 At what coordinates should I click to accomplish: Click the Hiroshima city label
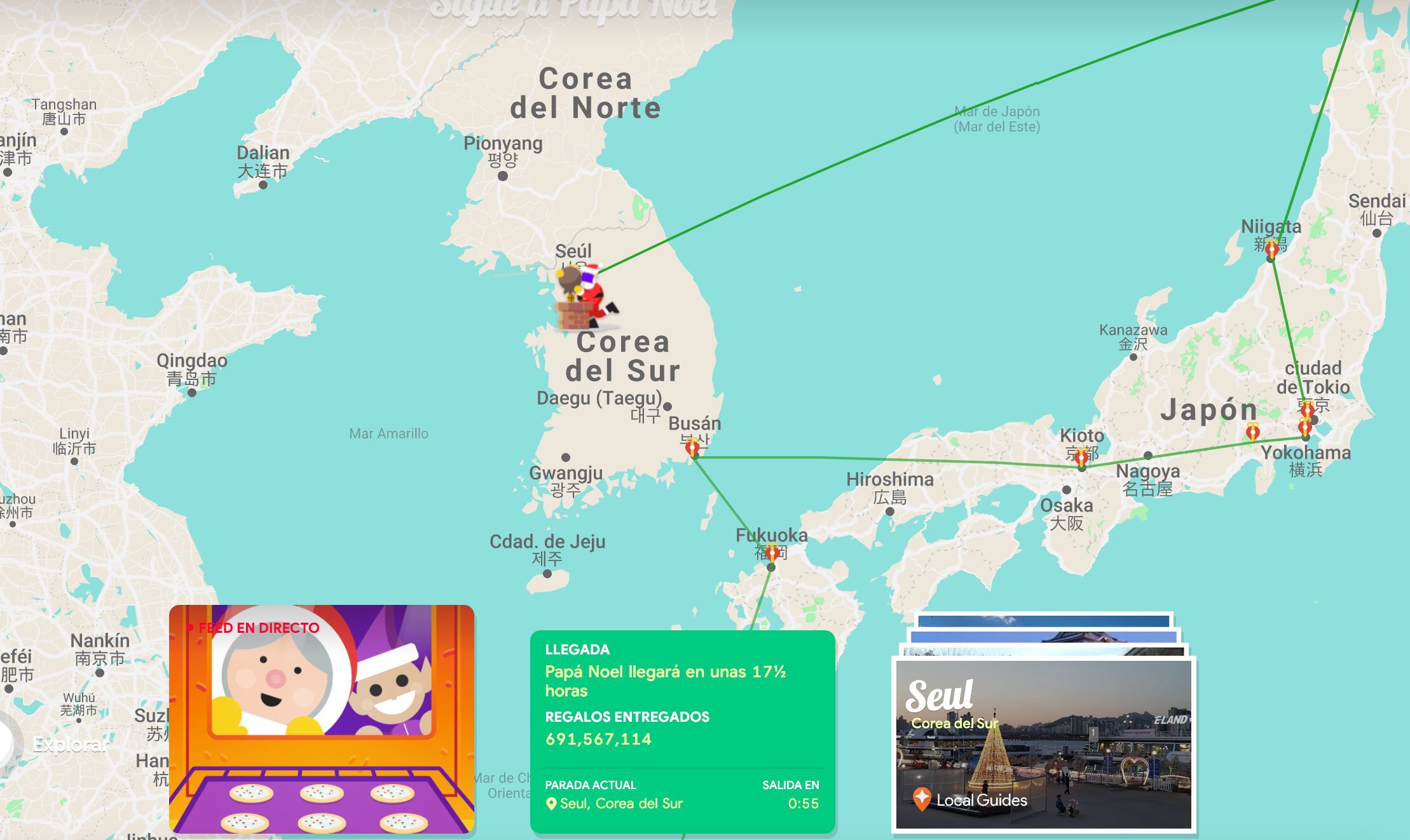tap(889, 479)
